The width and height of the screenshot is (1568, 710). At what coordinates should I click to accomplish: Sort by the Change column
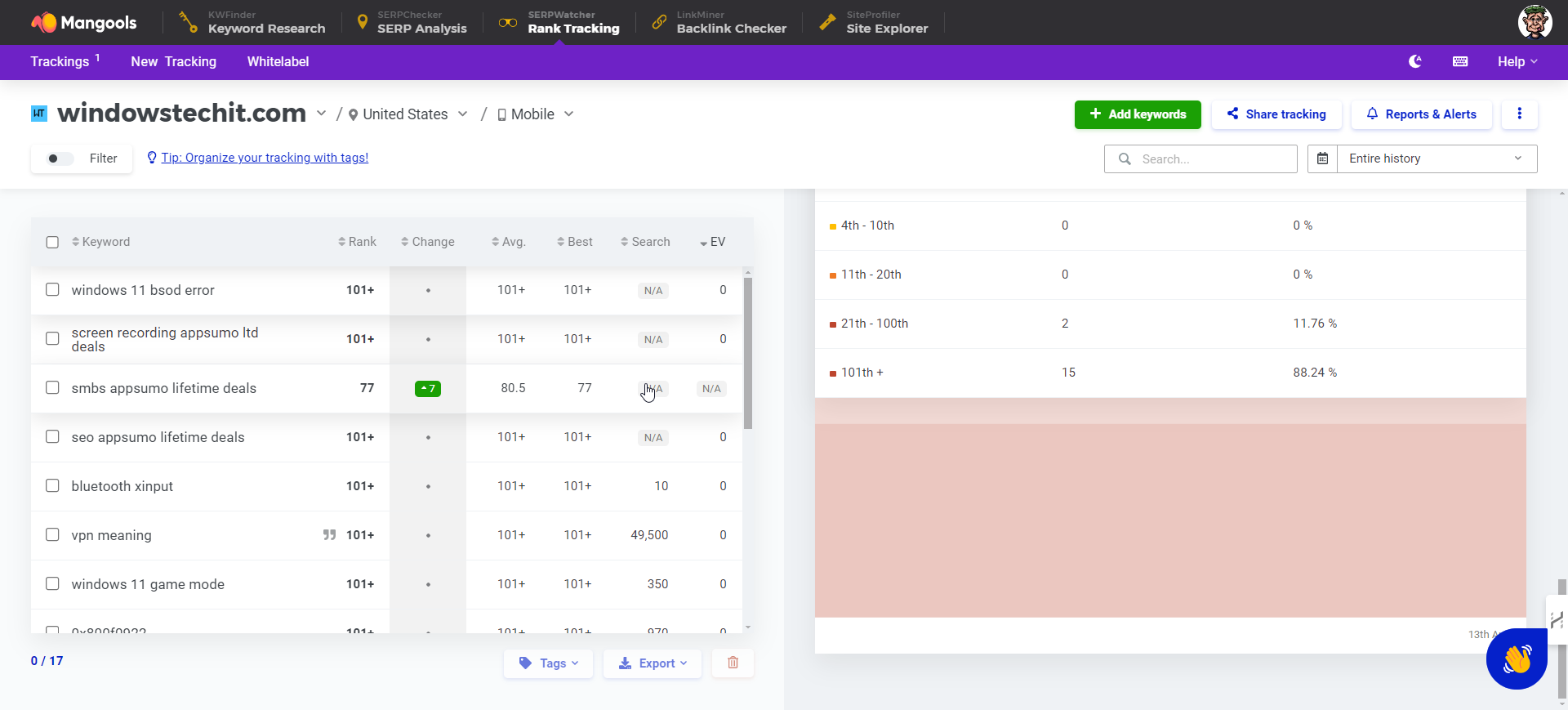coord(428,242)
